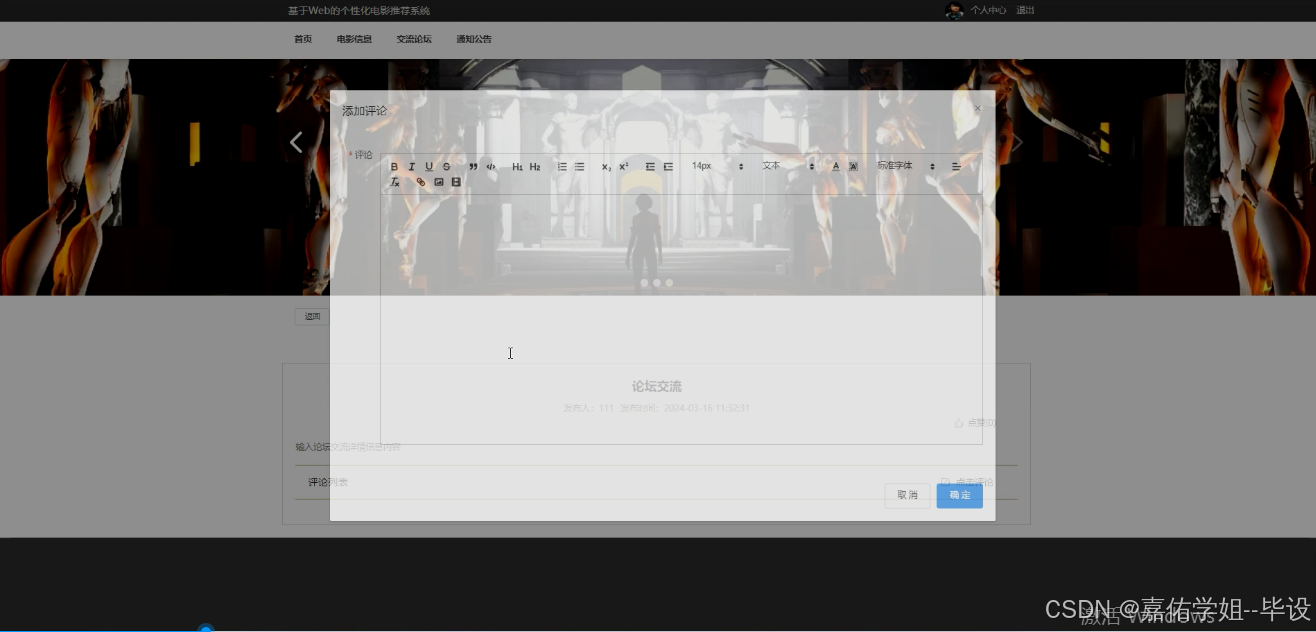Show the next carousel banner

coord(1018,142)
